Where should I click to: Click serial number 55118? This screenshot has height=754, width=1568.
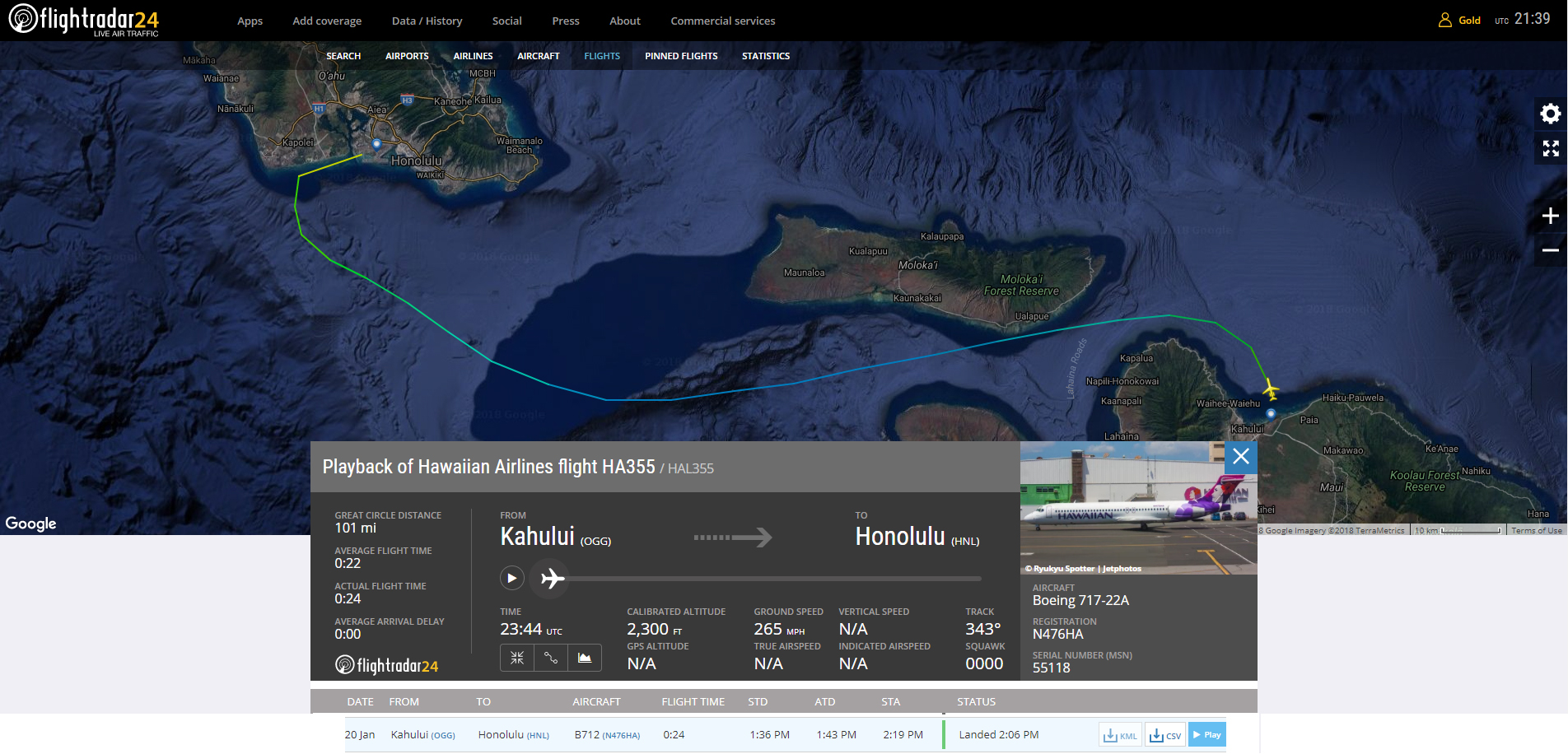point(1052,668)
